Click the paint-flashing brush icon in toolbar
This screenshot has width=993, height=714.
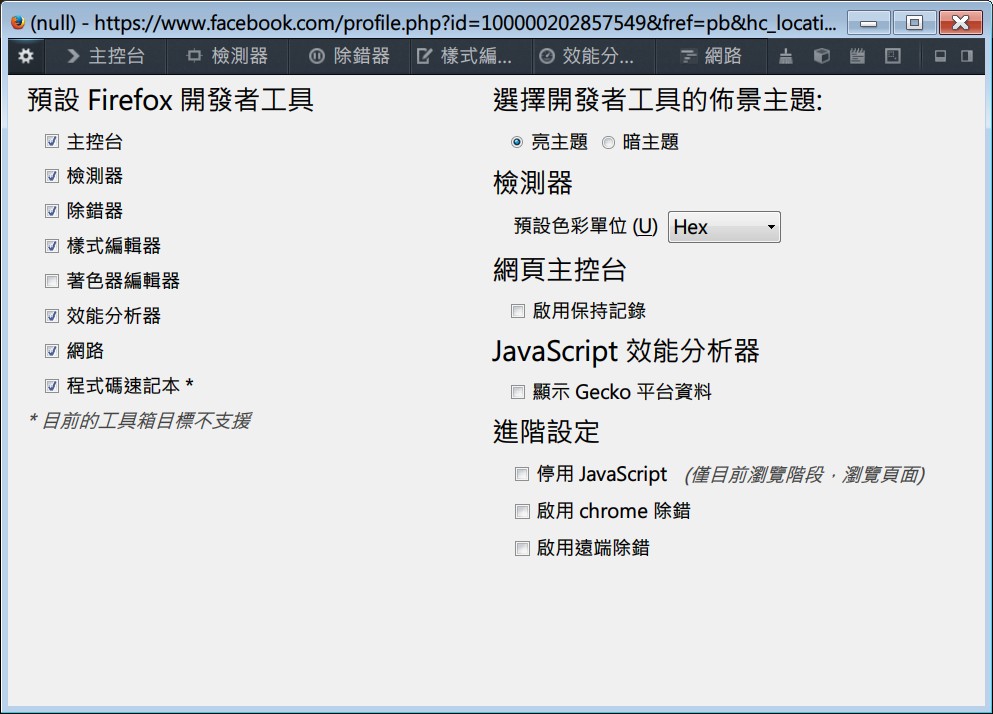[x=785, y=56]
